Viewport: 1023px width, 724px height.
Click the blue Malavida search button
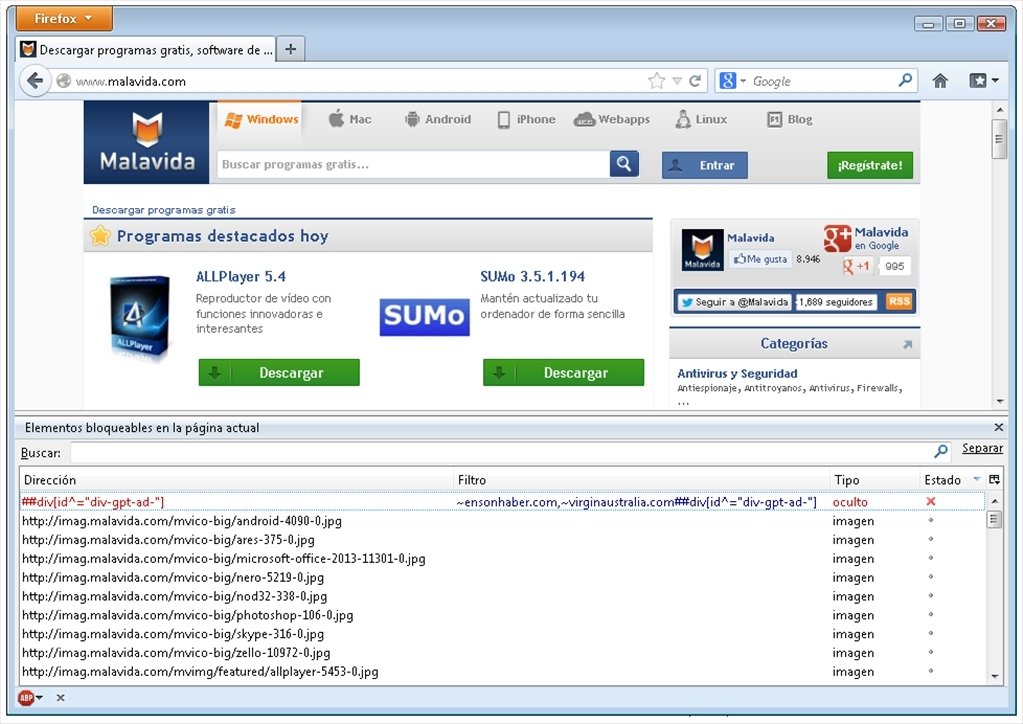coord(624,164)
